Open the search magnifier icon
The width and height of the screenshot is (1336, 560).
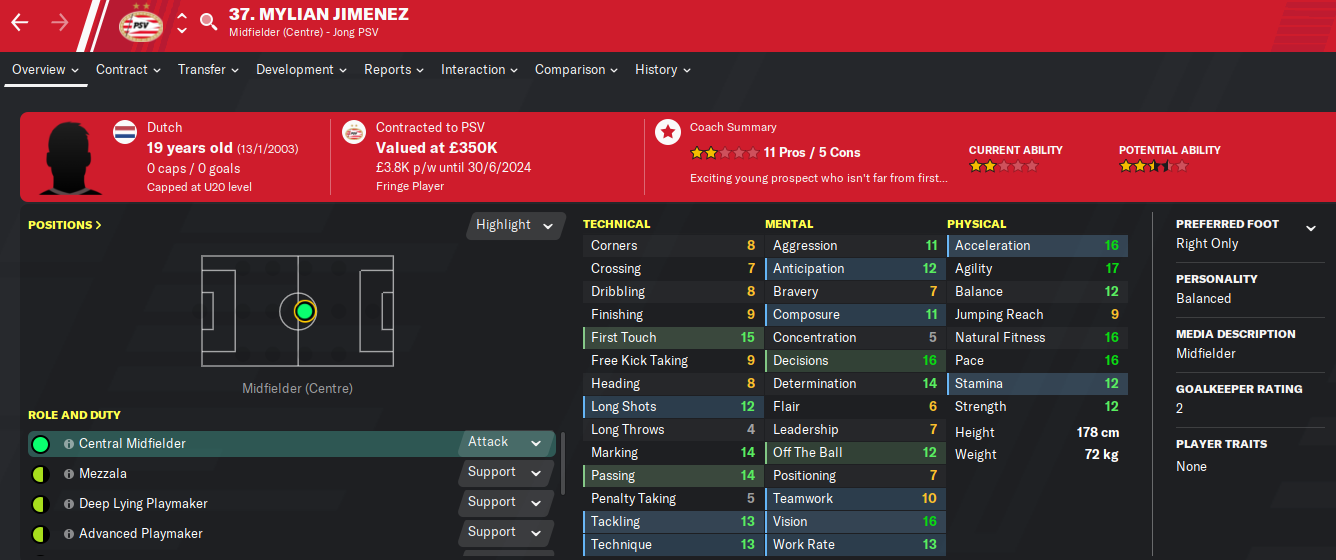pyautogui.click(x=208, y=21)
